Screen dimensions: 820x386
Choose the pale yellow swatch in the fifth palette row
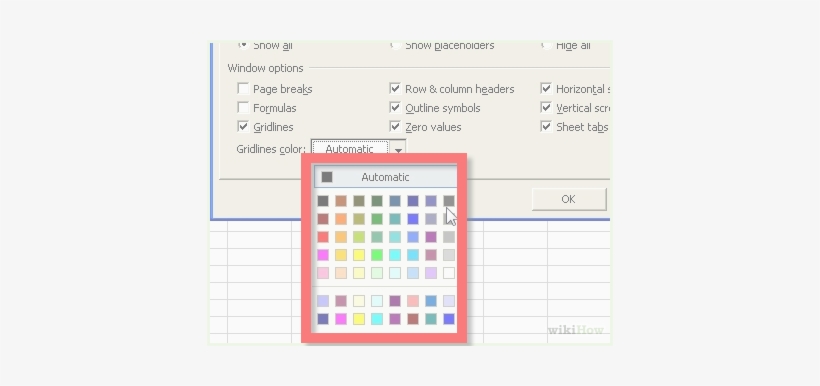click(x=359, y=273)
